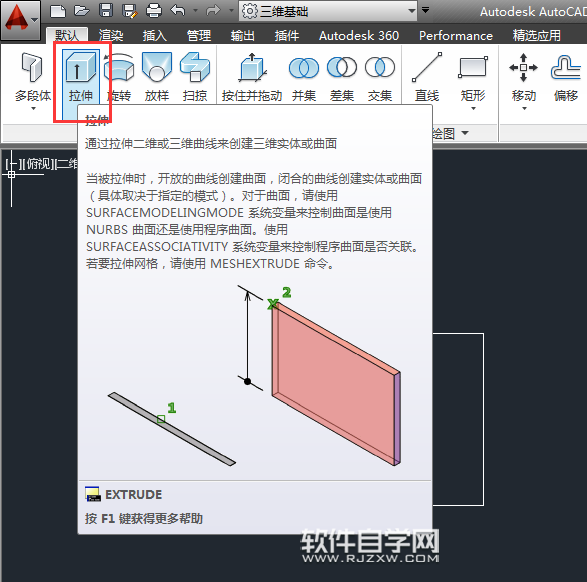
Task: Open the 精选应用 ribbon tab
Action: (536, 36)
